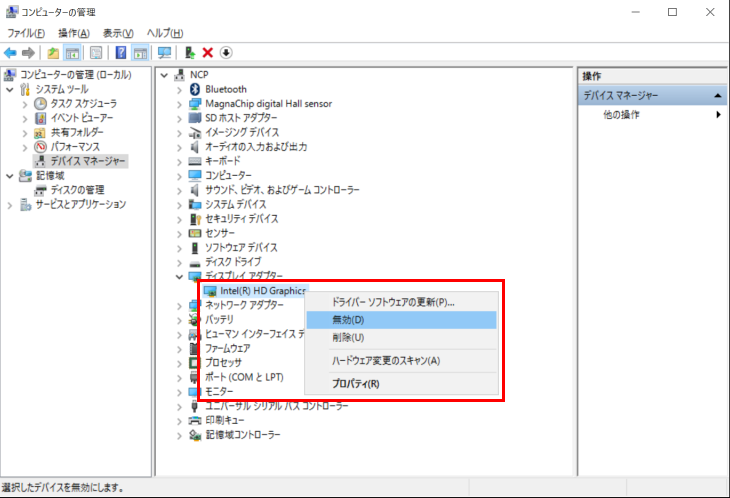
Task: Expand the Bluetooth category
Action: pos(179,90)
